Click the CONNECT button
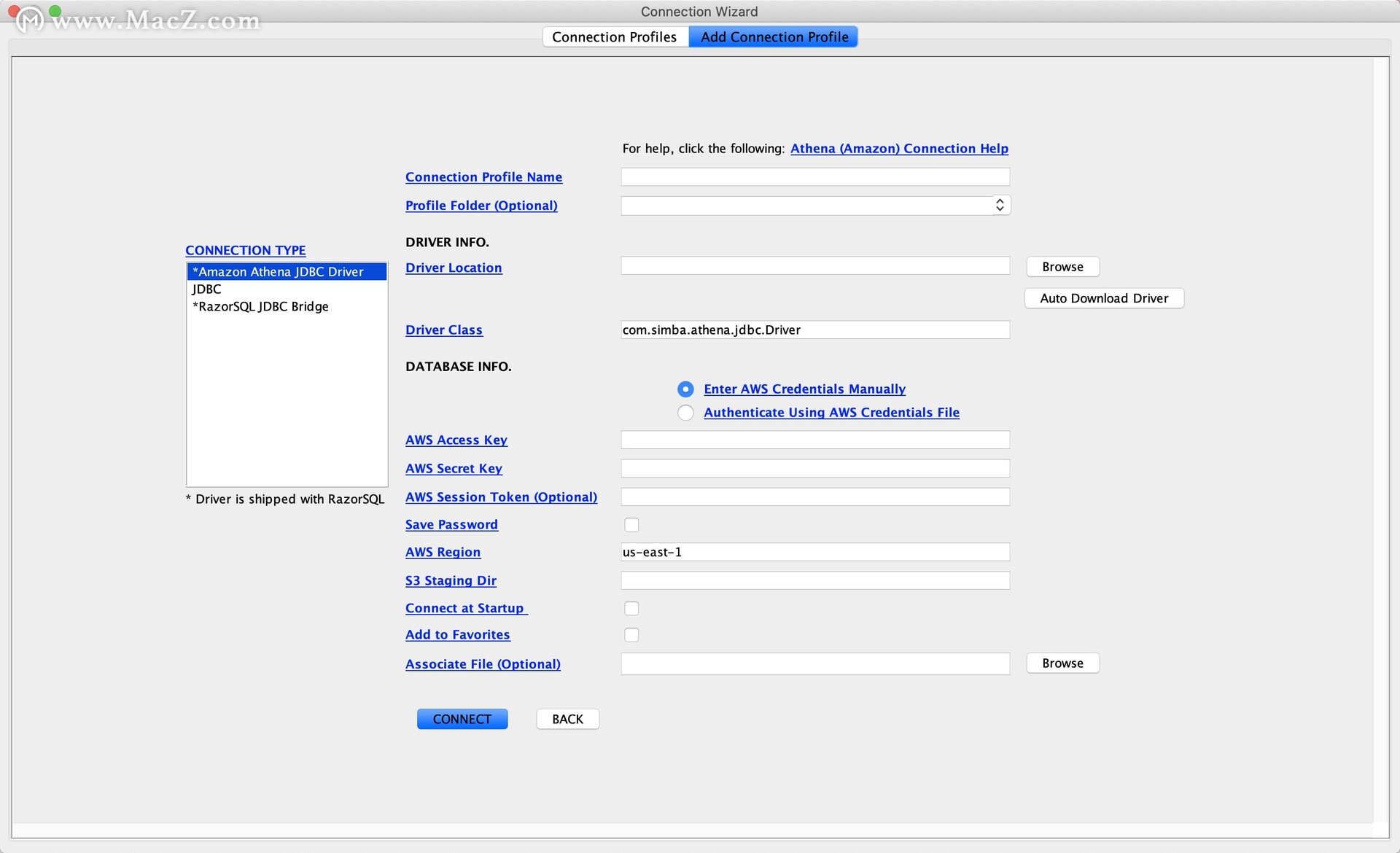This screenshot has height=853, width=1400. (462, 718)
